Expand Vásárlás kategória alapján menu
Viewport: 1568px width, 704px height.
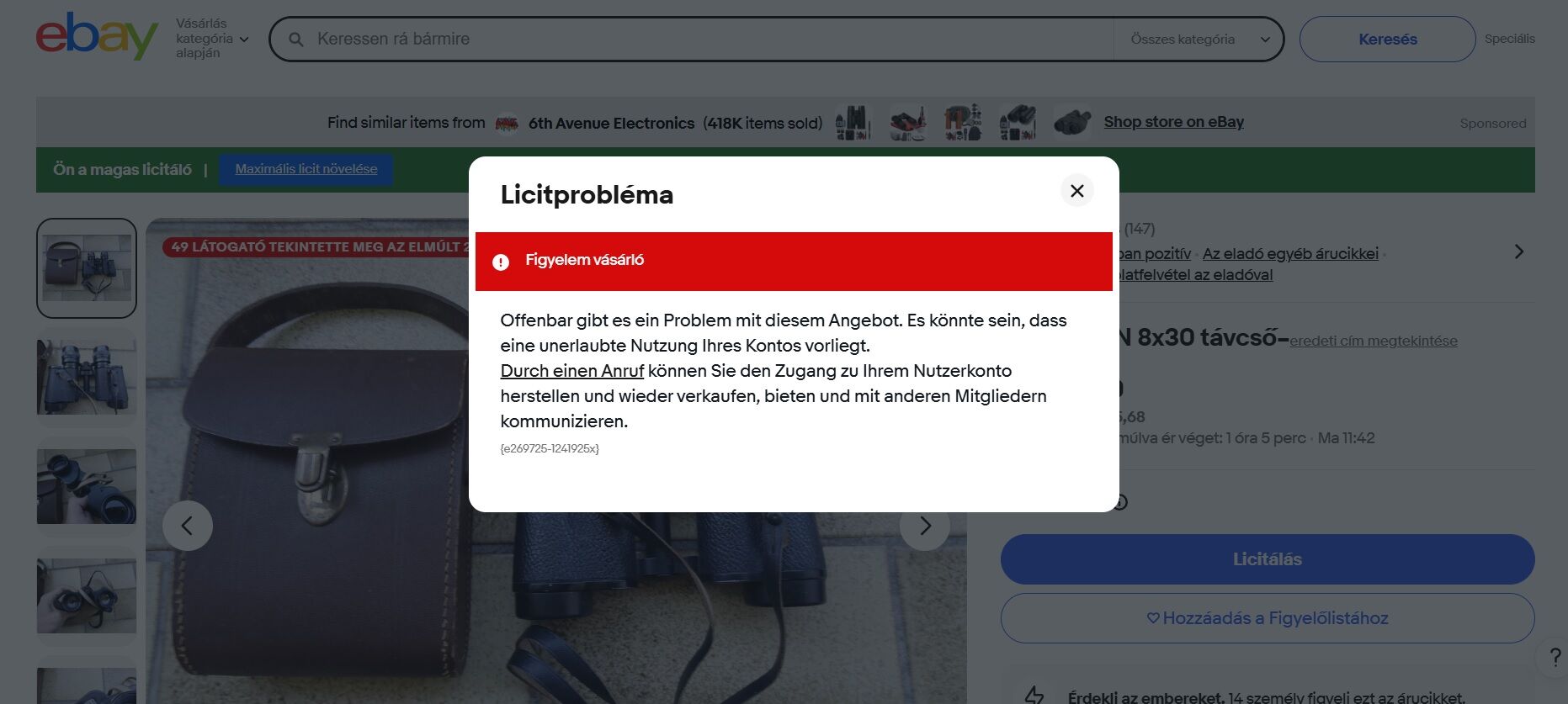212,39
